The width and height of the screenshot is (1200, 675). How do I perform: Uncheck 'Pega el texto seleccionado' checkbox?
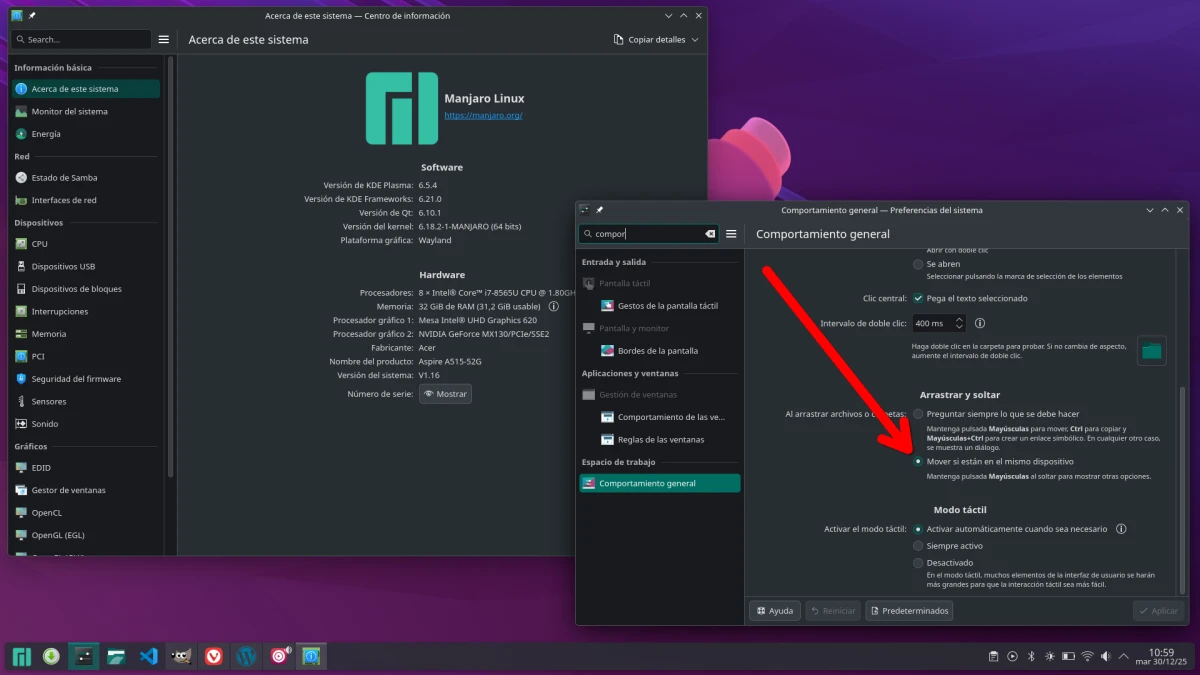[x=918, y=298]
